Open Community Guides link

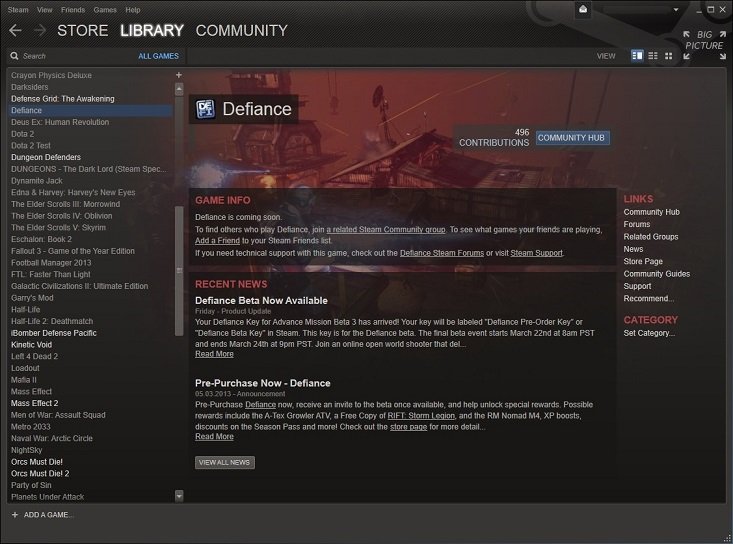click(657, 274)
